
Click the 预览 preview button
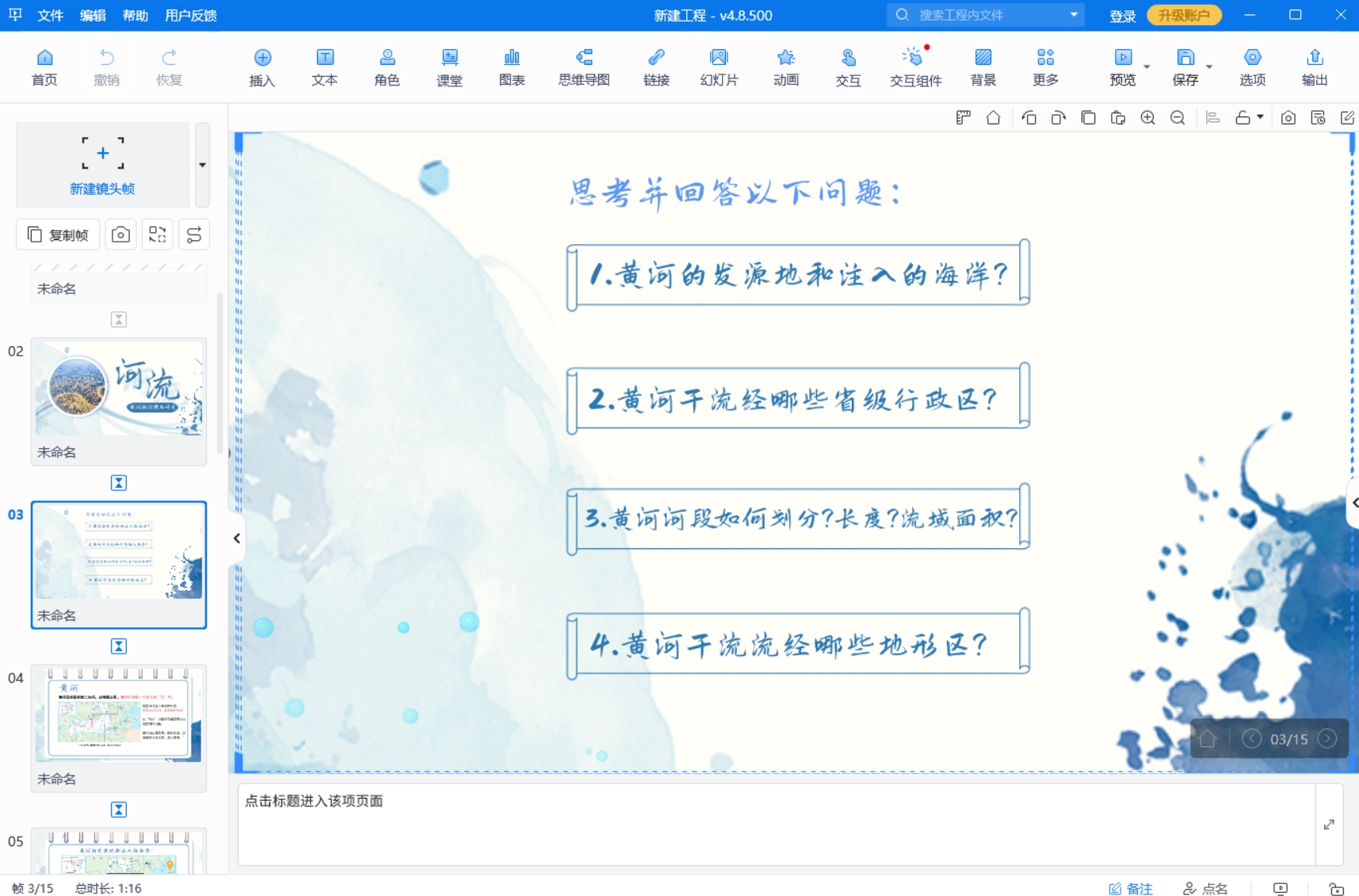(1123, 67)
